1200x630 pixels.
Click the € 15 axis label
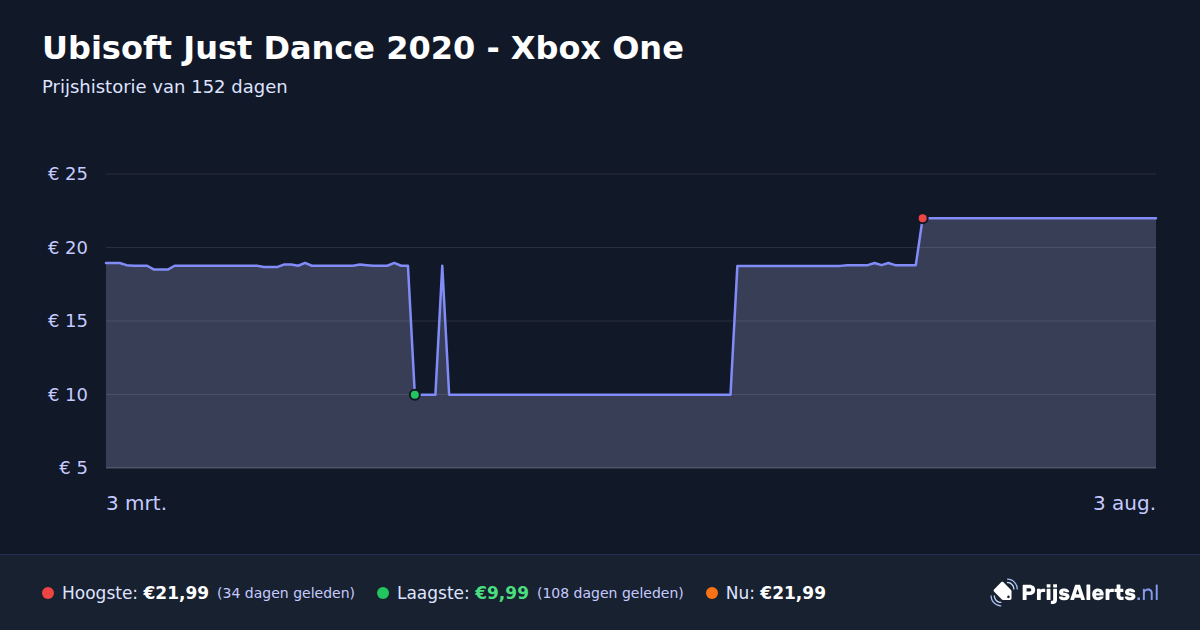pos(68,321)
